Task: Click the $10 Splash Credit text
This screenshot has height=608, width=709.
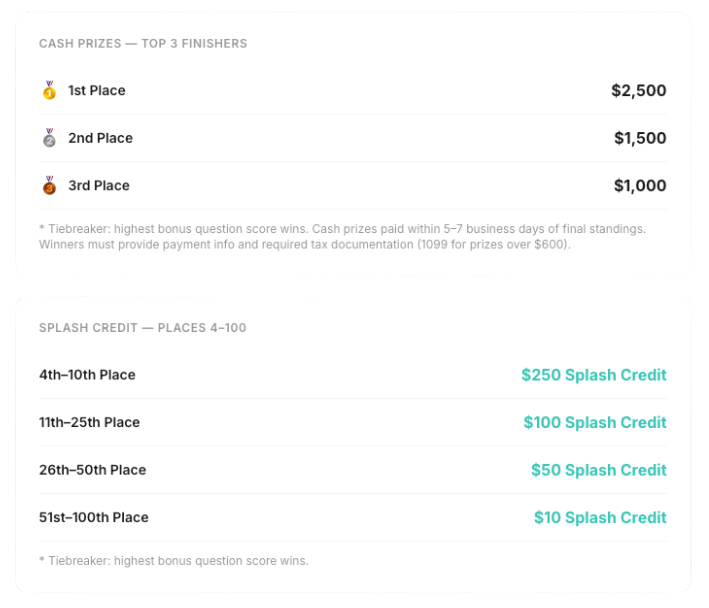Action: pyautogui.click(x=600, y=517)
